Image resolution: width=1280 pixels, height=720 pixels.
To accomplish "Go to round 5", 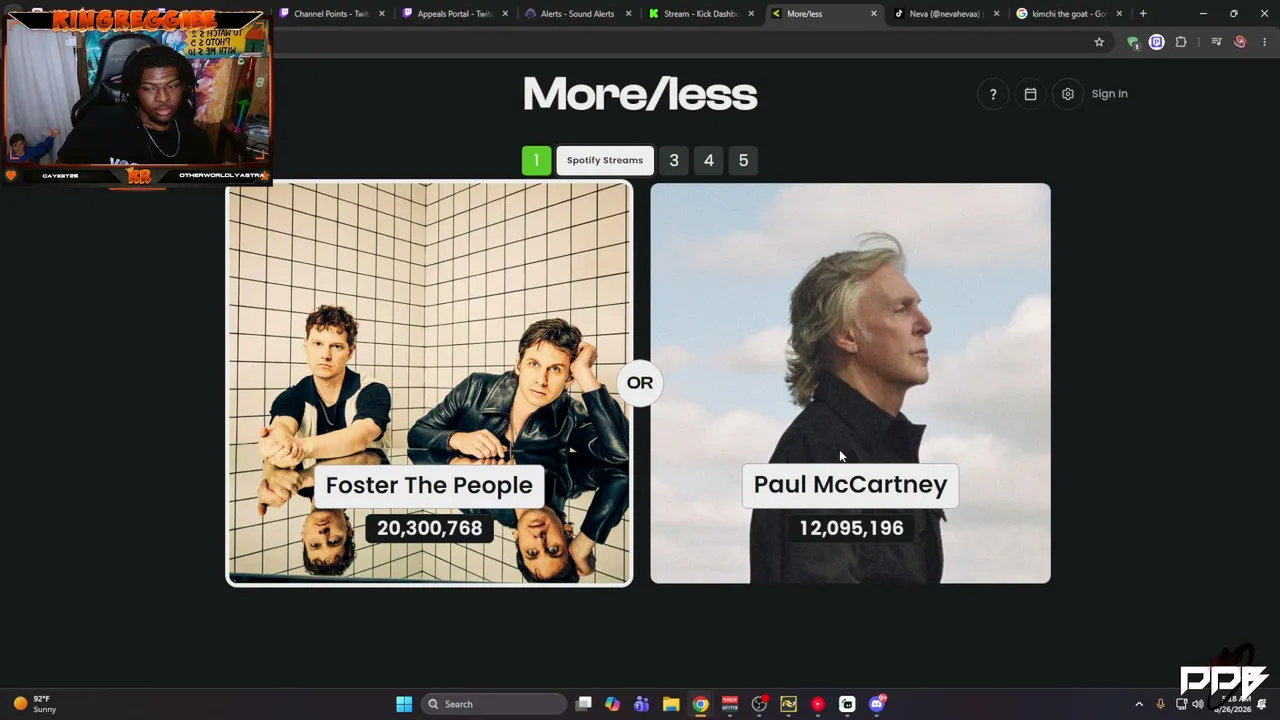I will 743,160.
